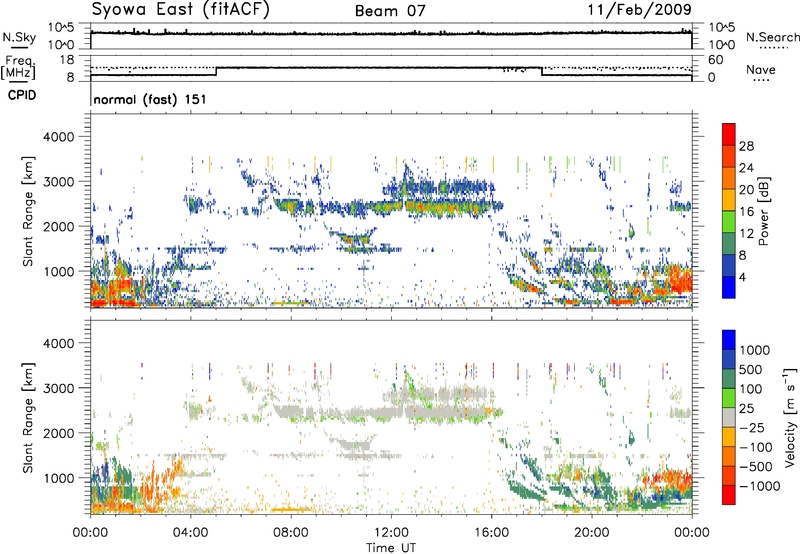Click '4000' on power panel range axis
The width and height of the screenshot is (800, 554).
(58, 137)
